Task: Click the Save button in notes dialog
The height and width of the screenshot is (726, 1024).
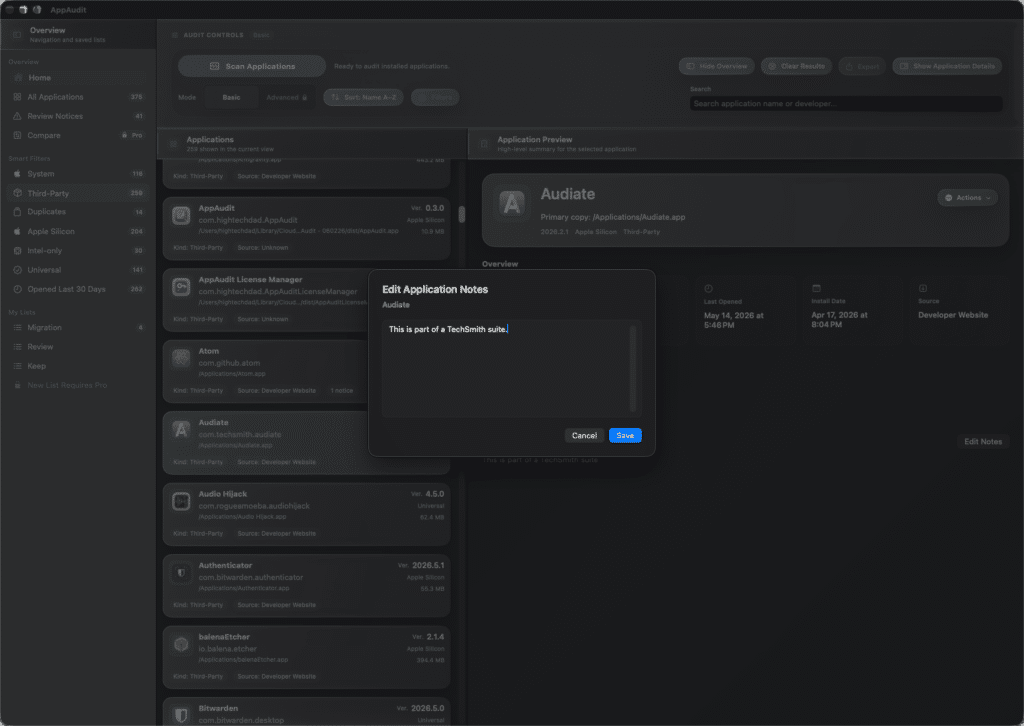Action: 625,435
